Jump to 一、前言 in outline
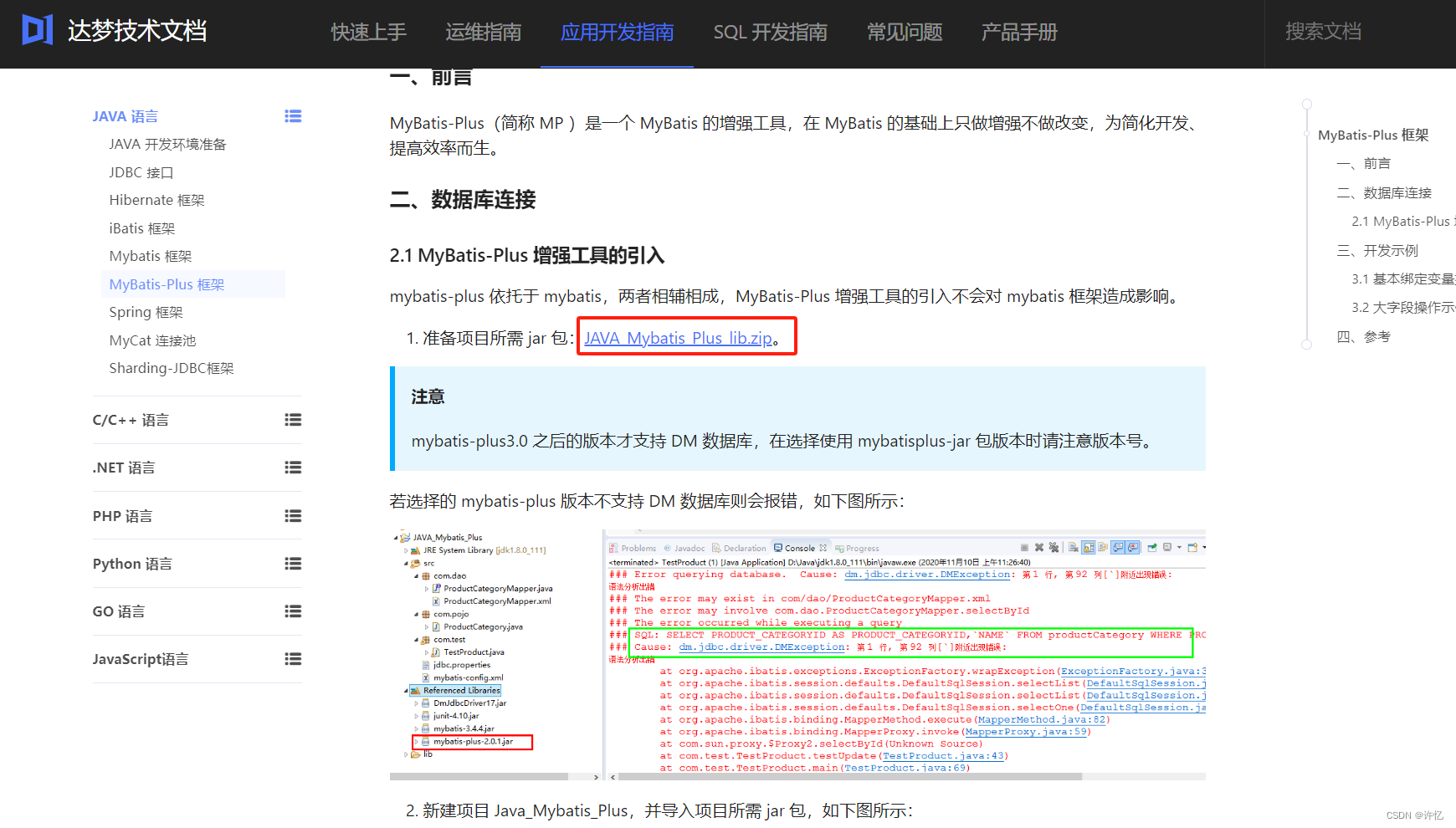Image resolution: width=1456 pixels, height=828 pixels. tap(1363, 163)
